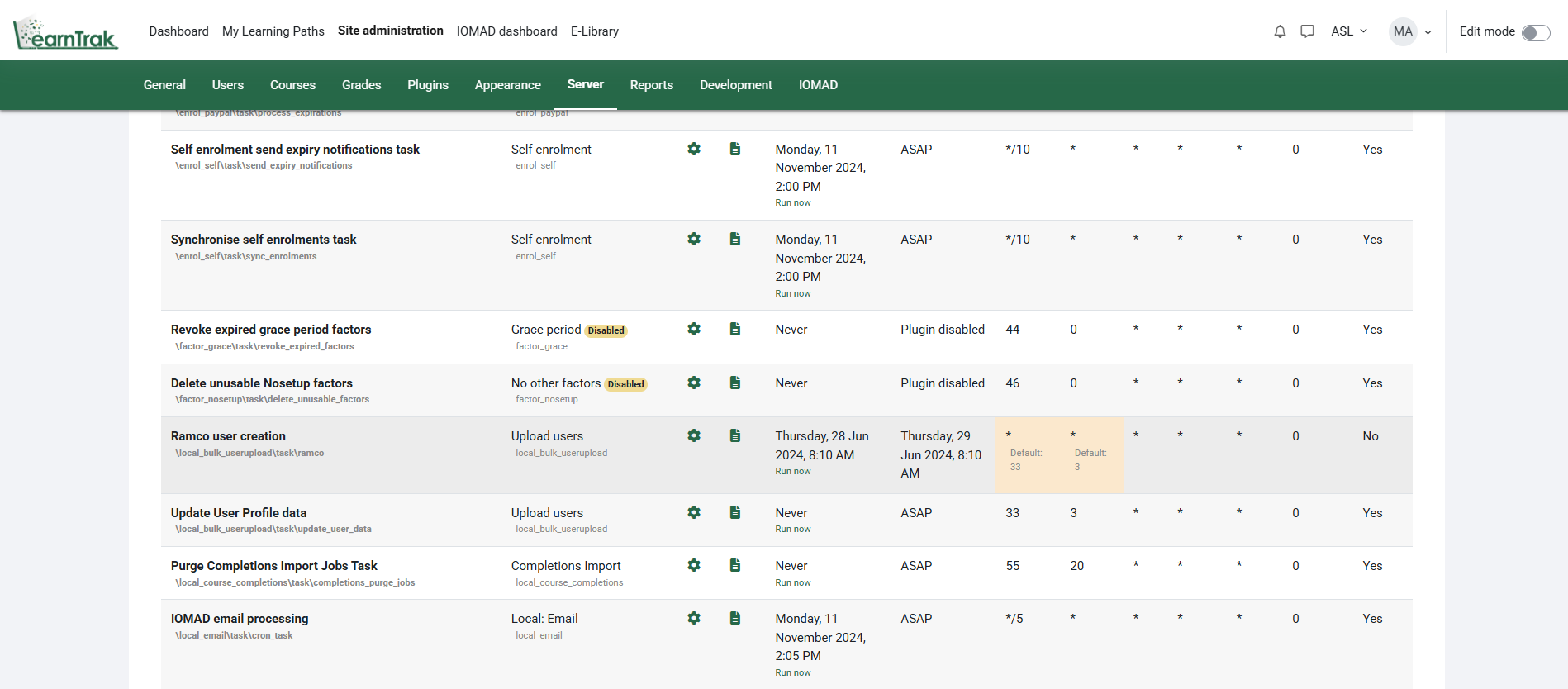Image resolution: width=1568 pixels, height=689 pixels.
Task: Switch to the Grades tab
Action: click(x=362, y=85)
